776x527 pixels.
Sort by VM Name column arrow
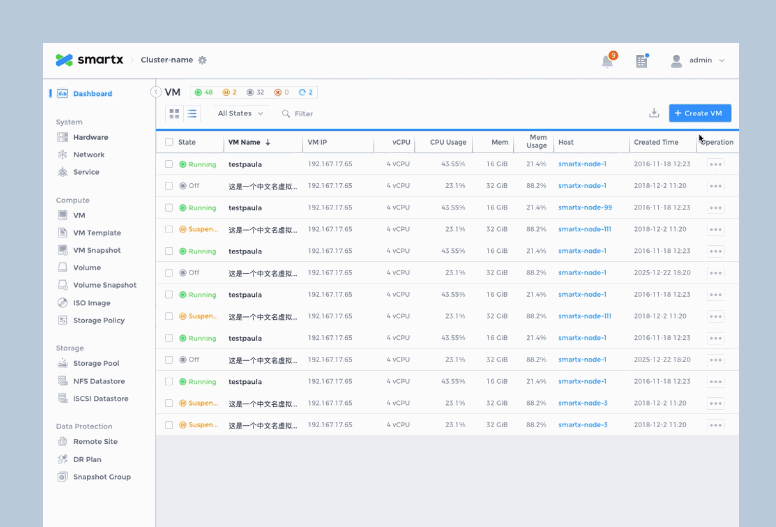[268, 143]
